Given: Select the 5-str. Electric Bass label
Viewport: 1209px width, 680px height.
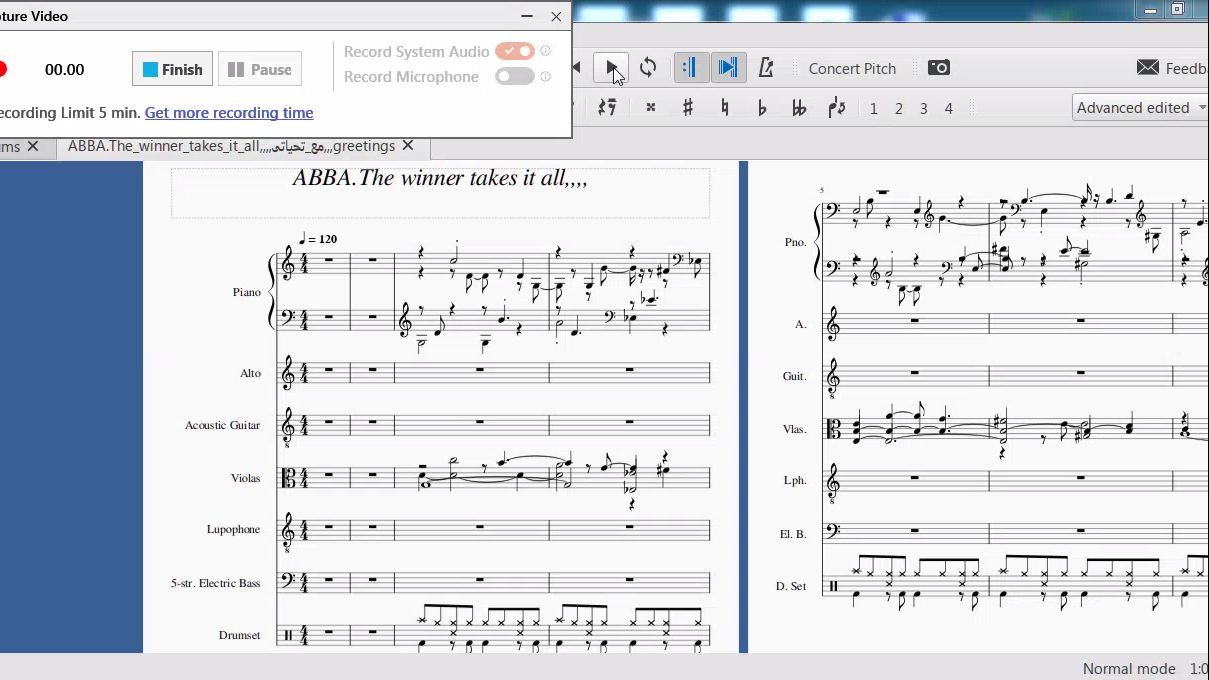Looking at the screenshot, I should pos(216,583).
